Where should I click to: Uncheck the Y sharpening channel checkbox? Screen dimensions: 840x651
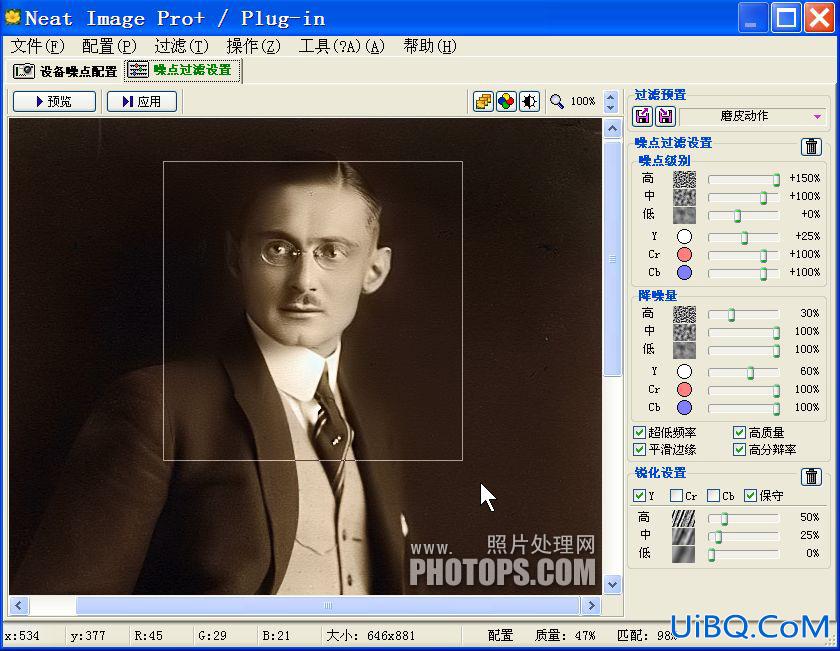coord(639,496)
